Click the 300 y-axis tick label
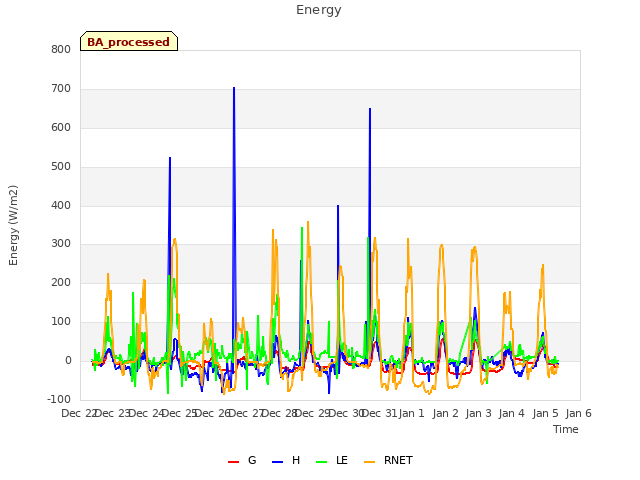The height and width of the screenshot is (480, 640). tap(61, 244)
